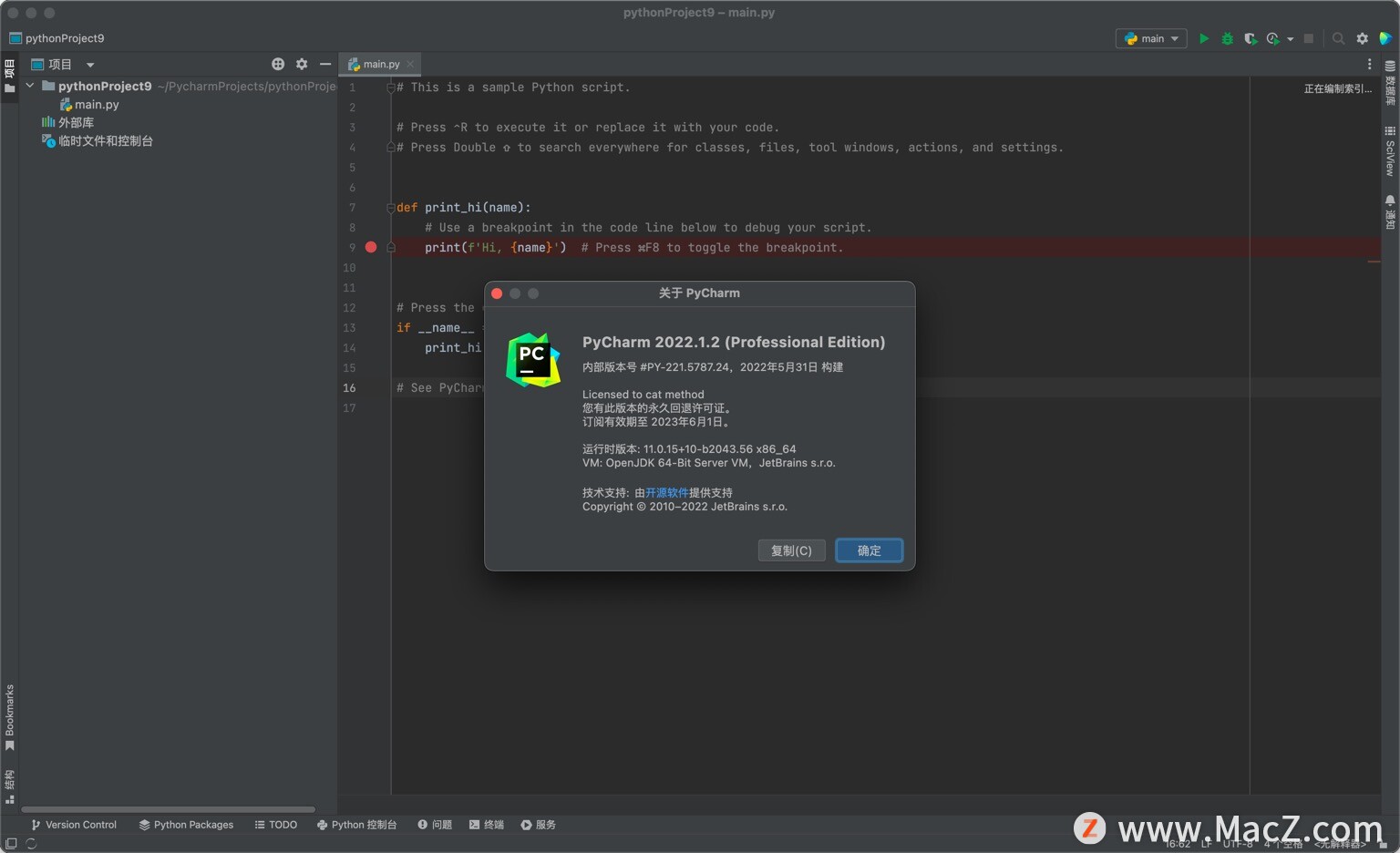Run the main configuration with green play icon

point(1204,38)
